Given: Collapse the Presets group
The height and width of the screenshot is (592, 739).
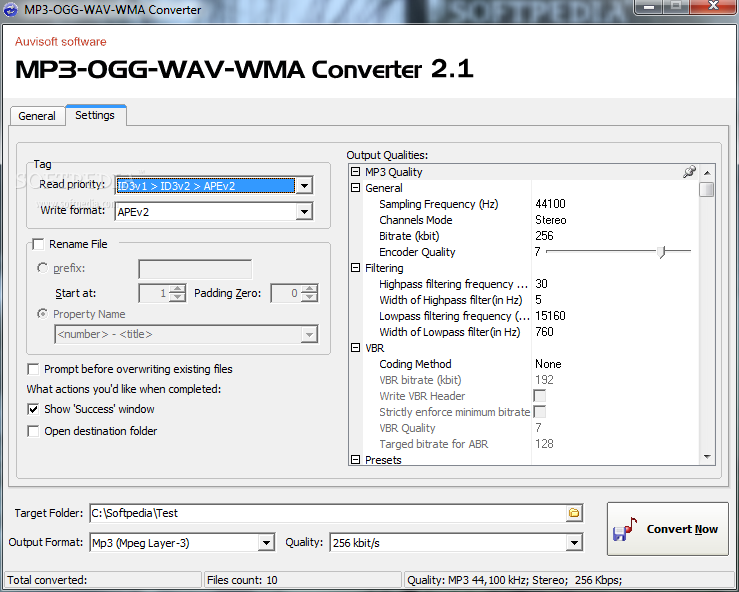Looking at the screenshot, I should pos(356,460).
